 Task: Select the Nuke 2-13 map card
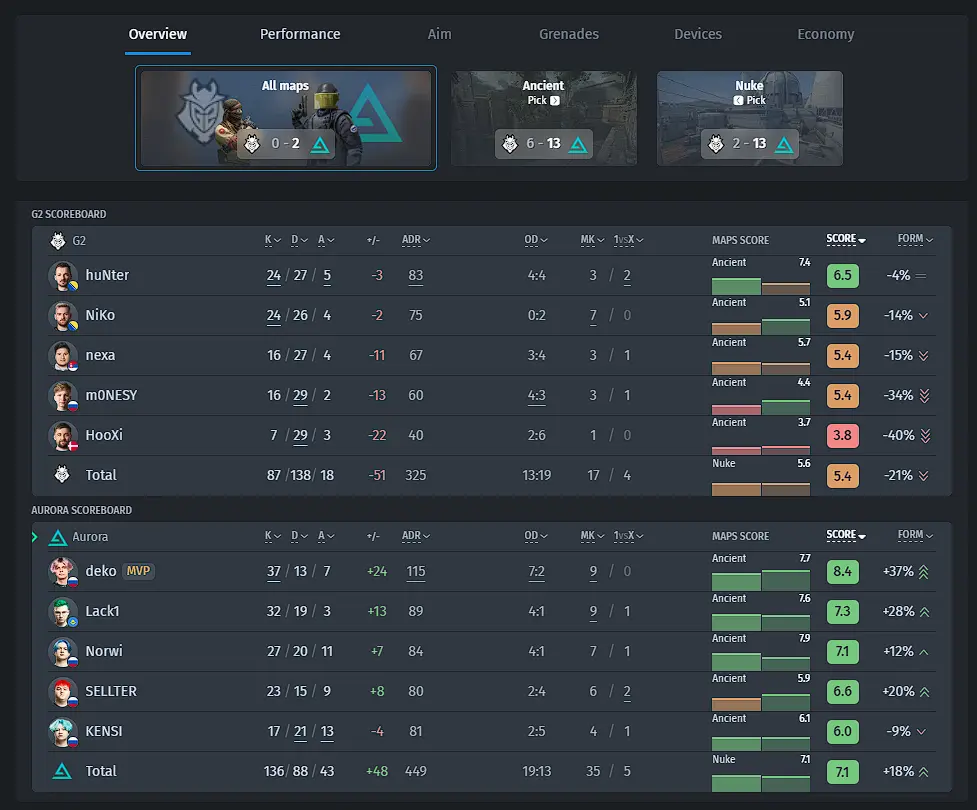click(750, 118)
